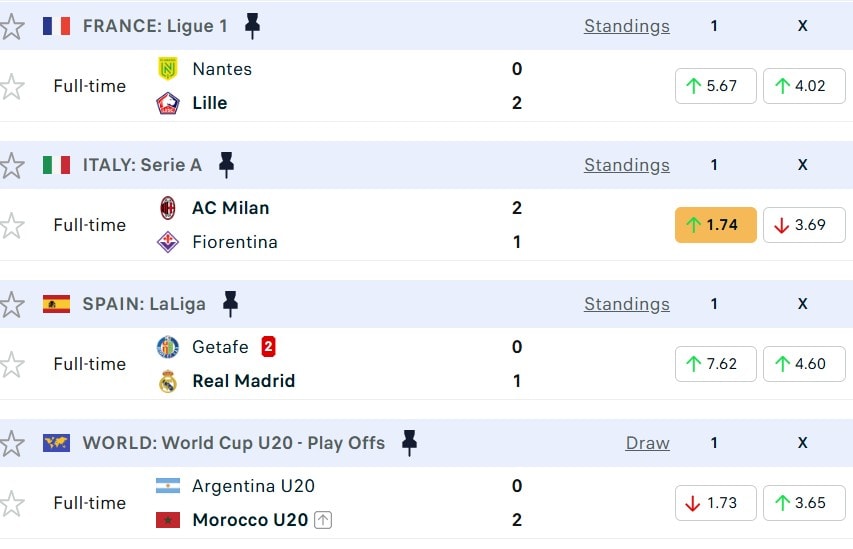Click the AC Milan club crest
The height and width of the screenshot is (549, 853).
click(x=168, y=208)
